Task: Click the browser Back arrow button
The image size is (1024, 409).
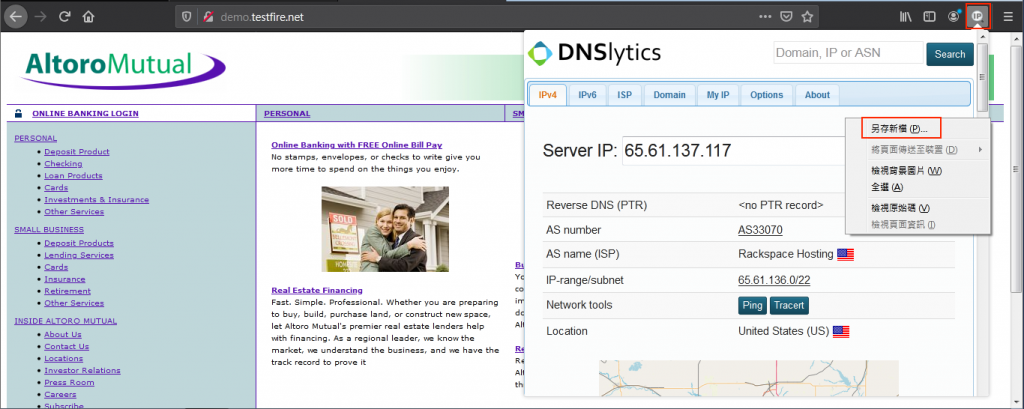Action: pos(16,17)
